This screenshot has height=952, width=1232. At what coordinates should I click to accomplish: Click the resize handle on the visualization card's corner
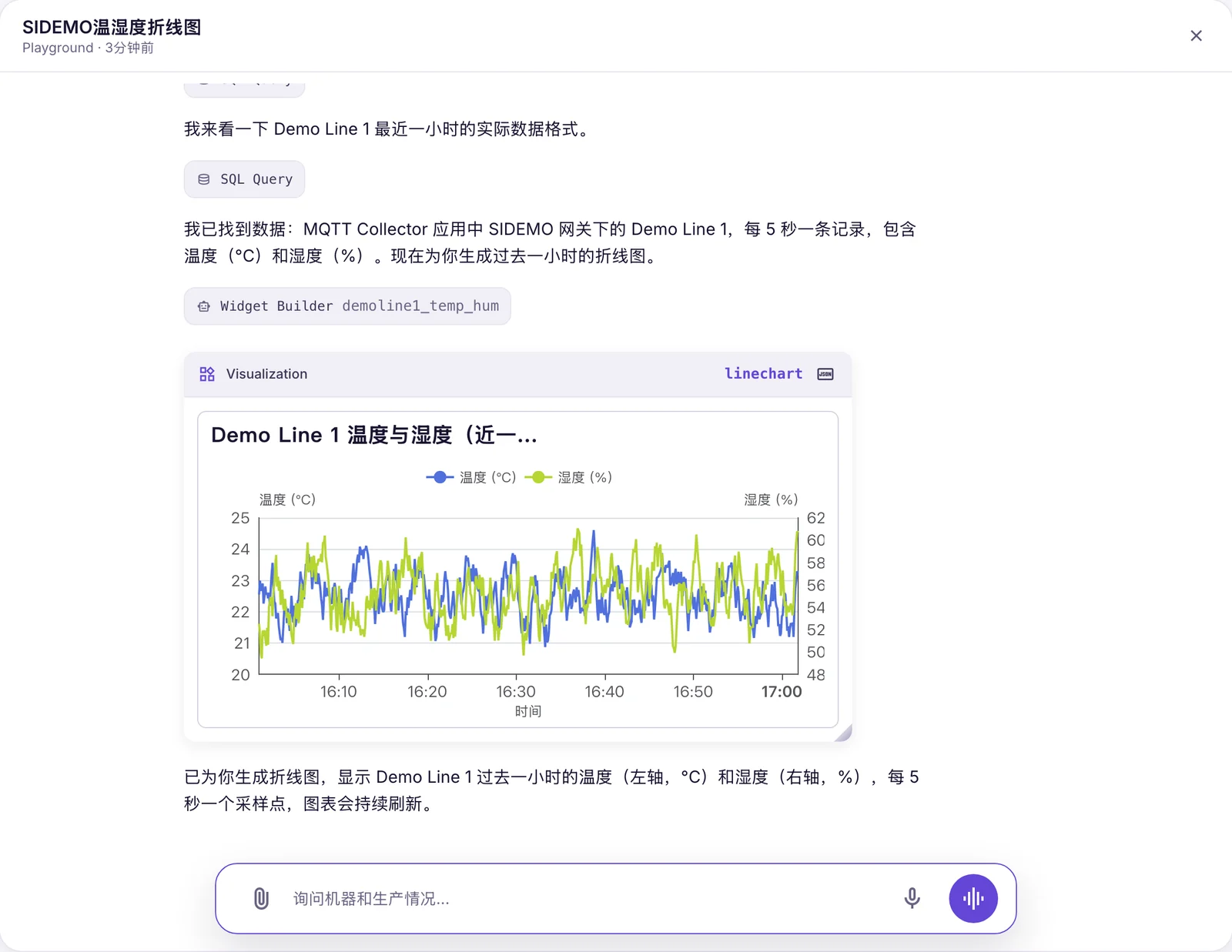(x=844, y=733)
